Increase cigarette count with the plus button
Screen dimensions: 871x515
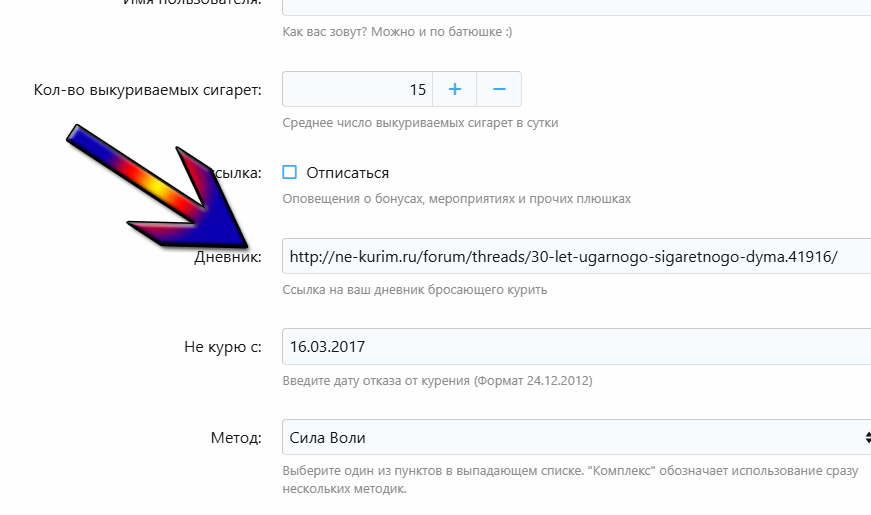point(454,89)
